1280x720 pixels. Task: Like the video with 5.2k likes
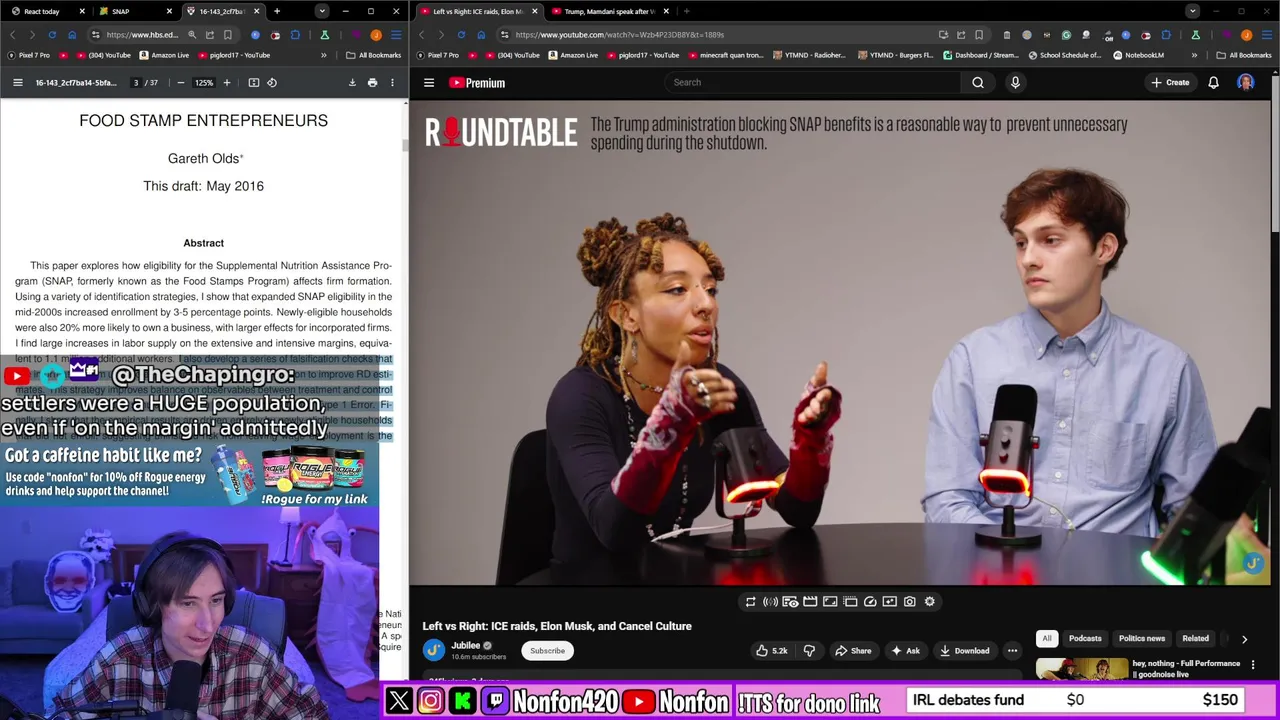[x=771, y=650]
